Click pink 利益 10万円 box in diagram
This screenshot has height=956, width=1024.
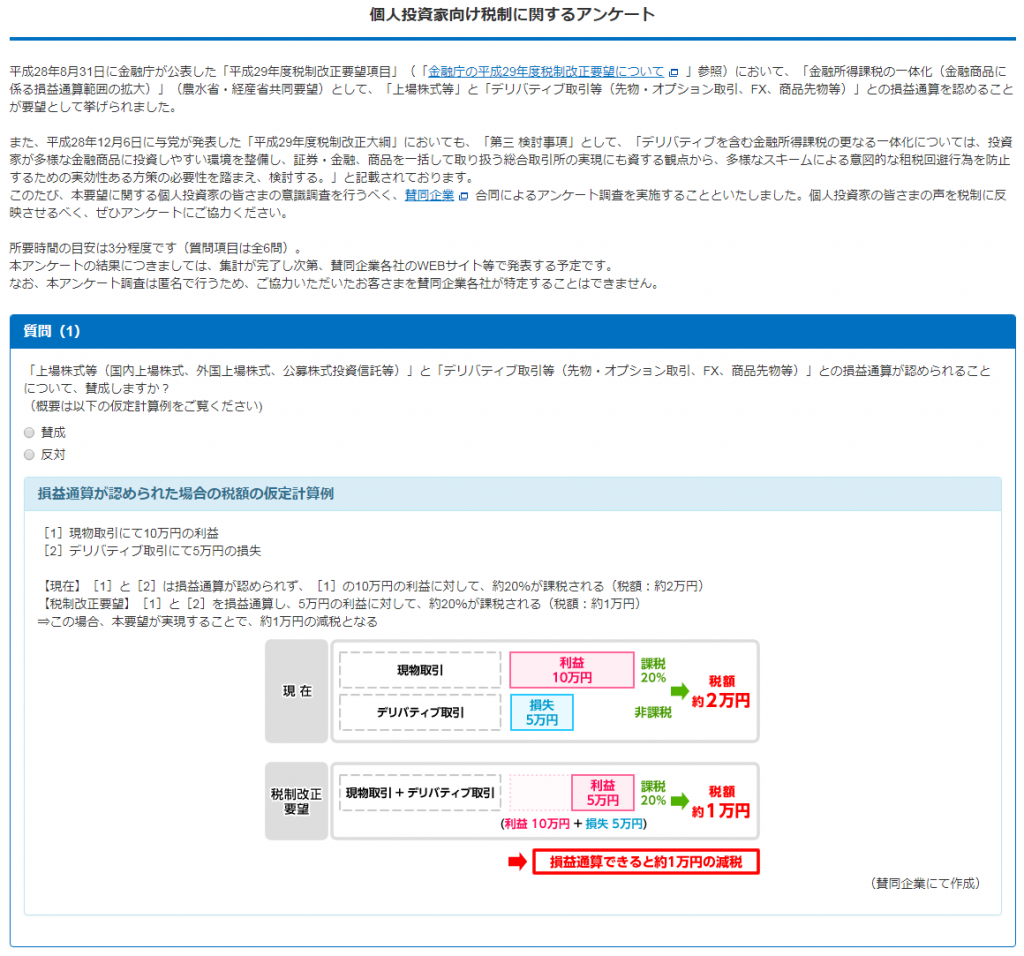(x=571, y=670)
